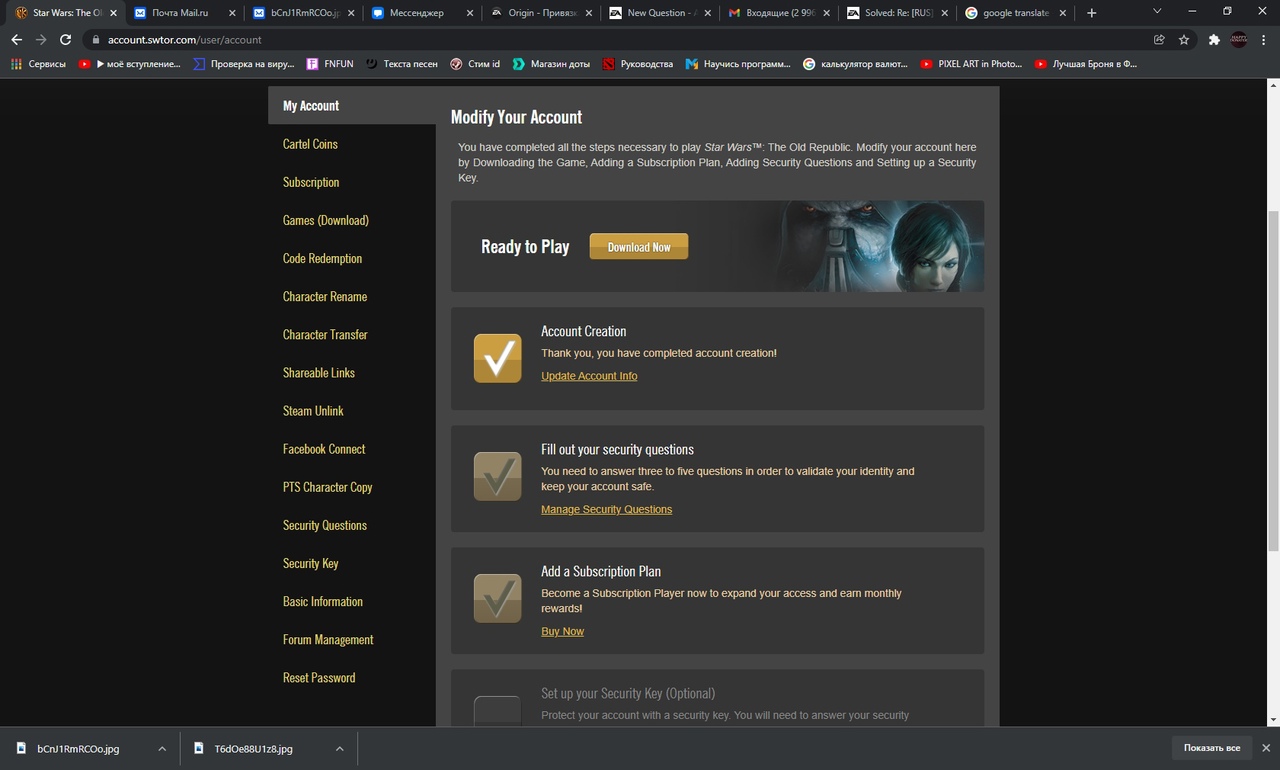The width and height of the screenshot is (1280, 770).
Task: Expand options for T6dOe88U1z8.jpg download
Action: [x=339, y=748]
